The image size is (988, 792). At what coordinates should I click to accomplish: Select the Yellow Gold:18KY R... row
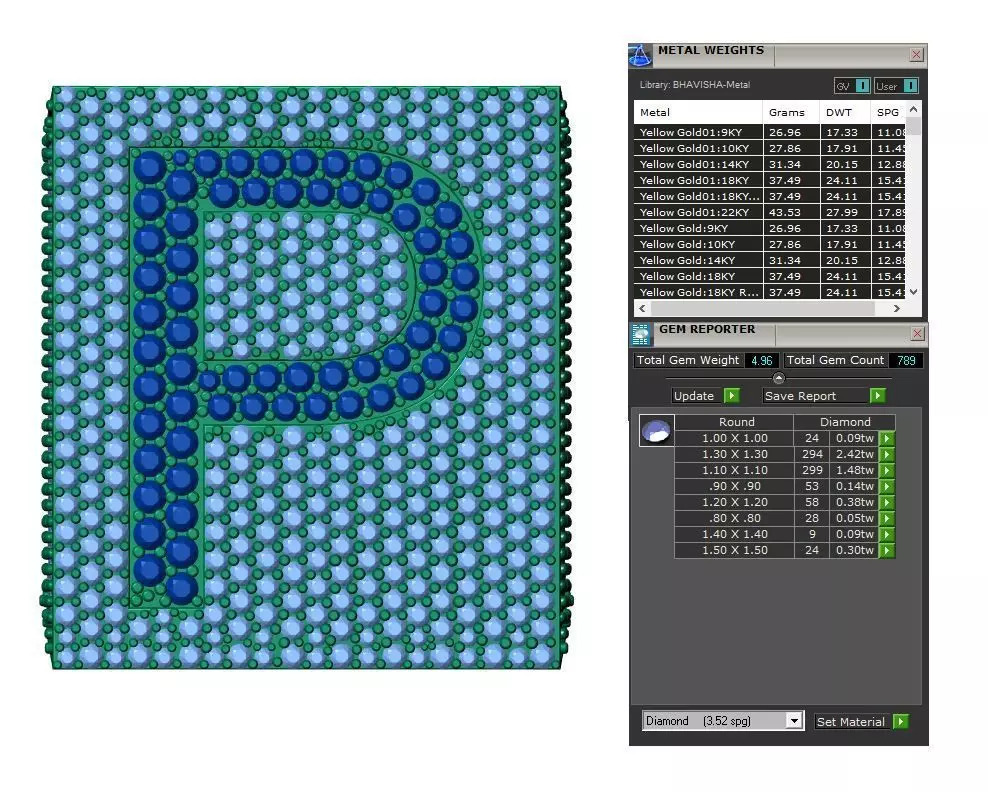pyautogui.click(x=771, y=292)
